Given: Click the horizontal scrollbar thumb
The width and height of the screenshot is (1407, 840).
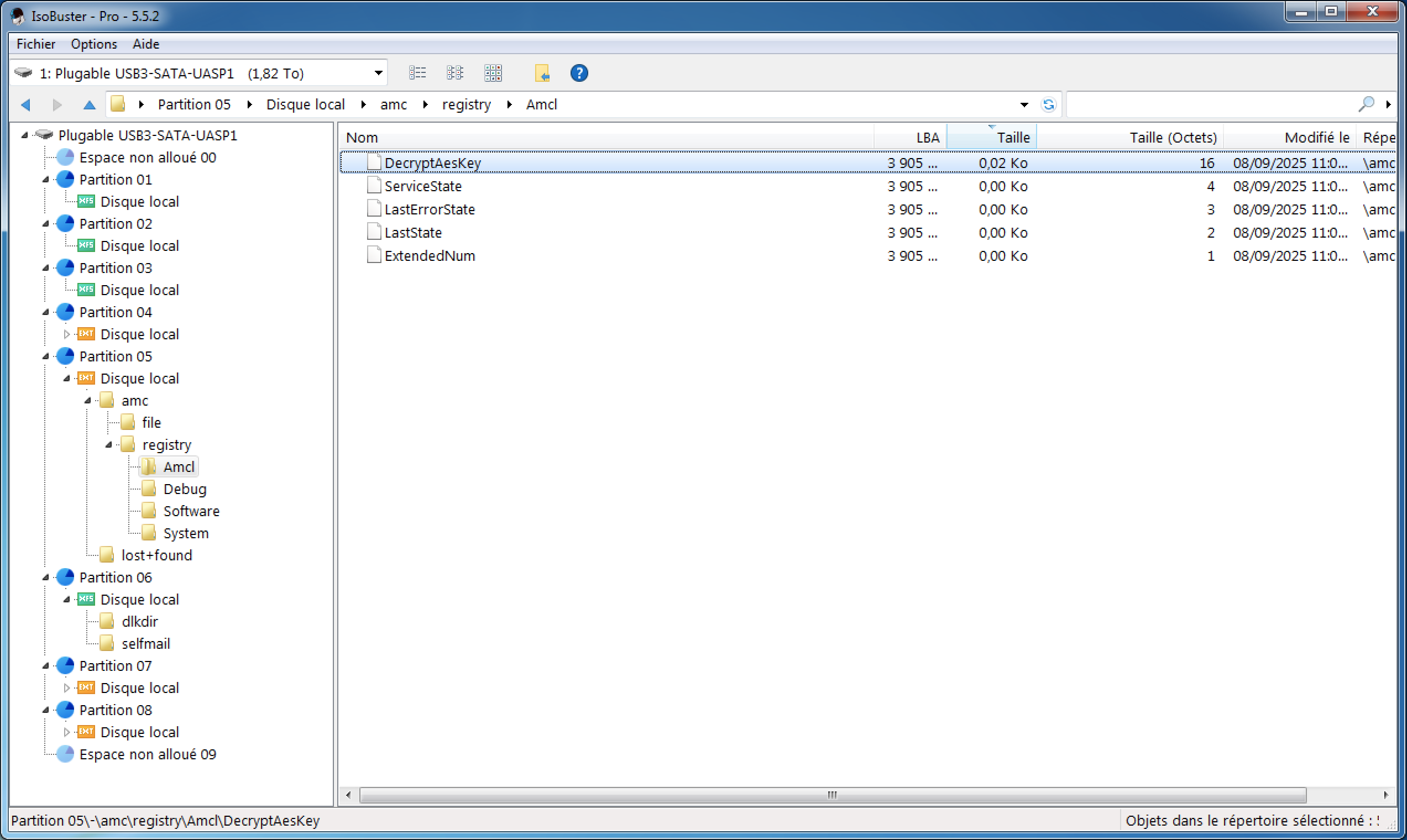Looking at the screenshot, I should pyautogui.click(x=832, y=795).
